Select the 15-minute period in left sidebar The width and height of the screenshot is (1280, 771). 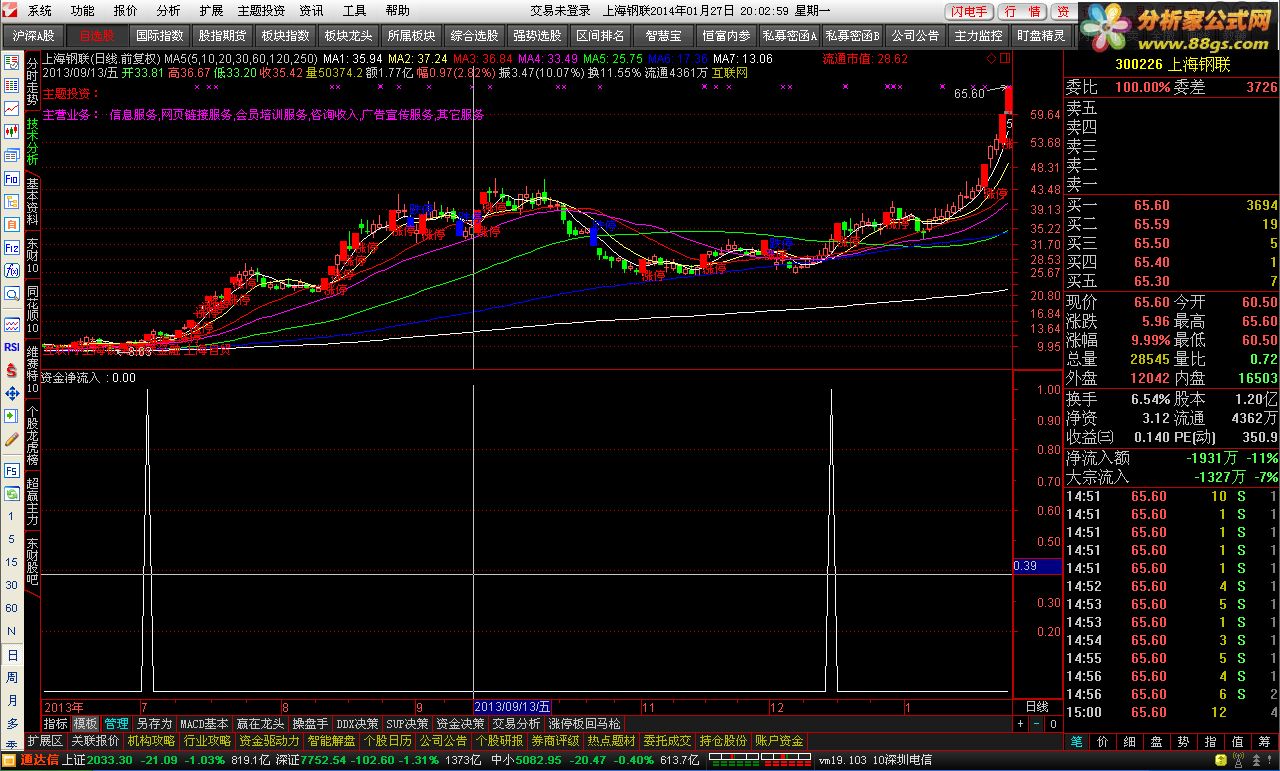[12, 563]
